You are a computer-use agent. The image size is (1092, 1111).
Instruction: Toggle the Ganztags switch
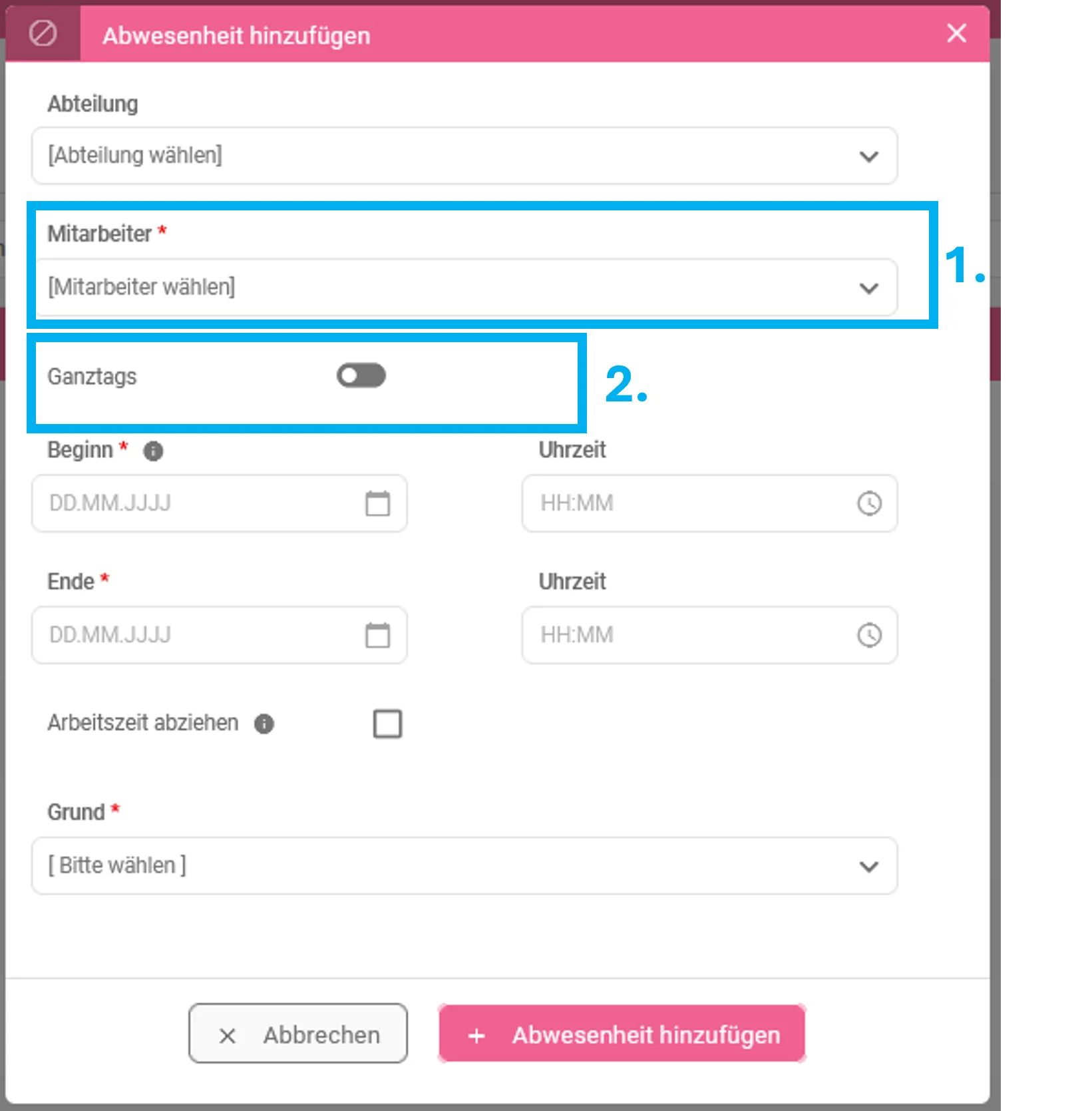point(361,375)
